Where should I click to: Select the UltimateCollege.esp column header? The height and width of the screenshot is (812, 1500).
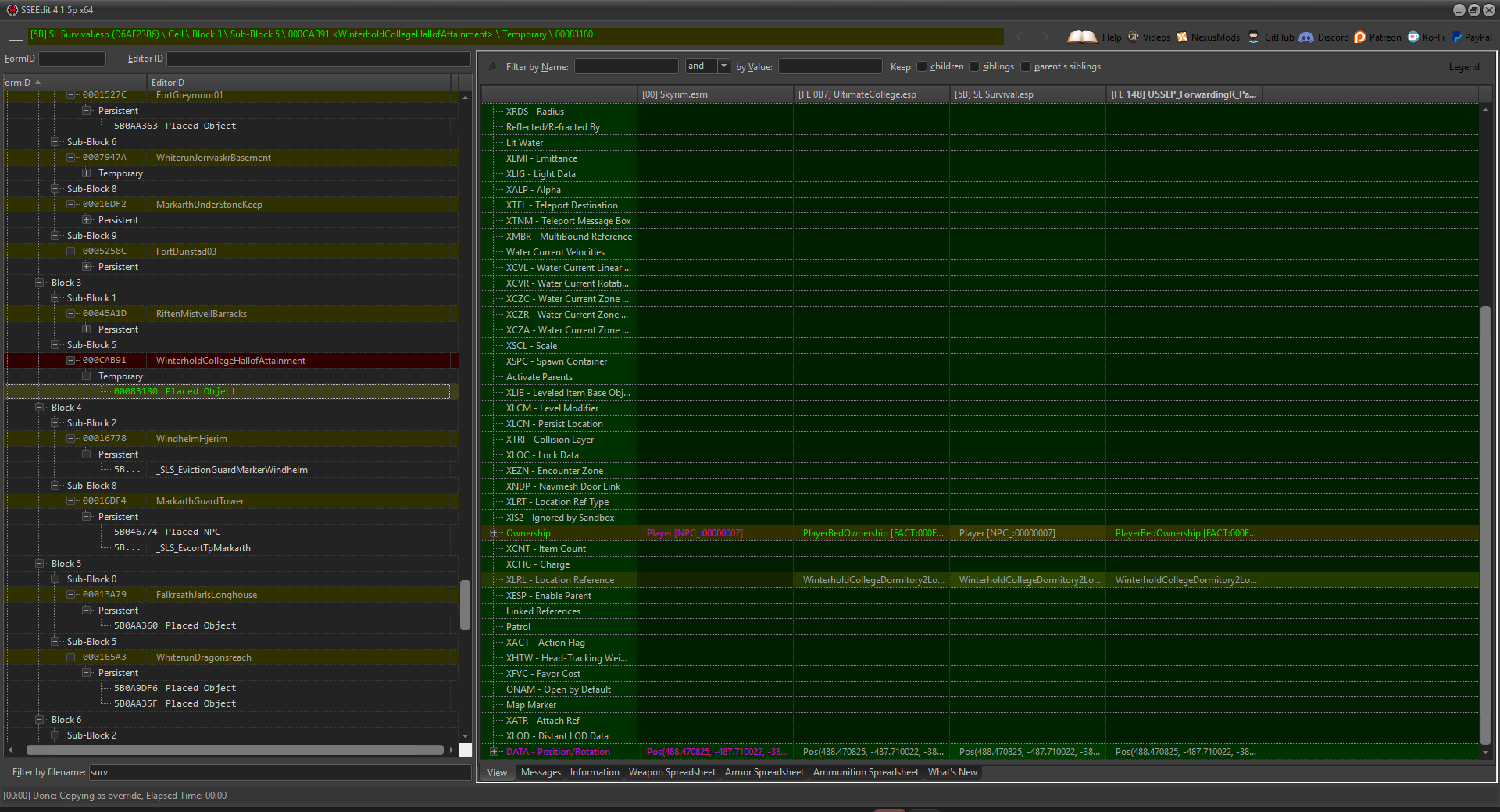coord(871,94)
